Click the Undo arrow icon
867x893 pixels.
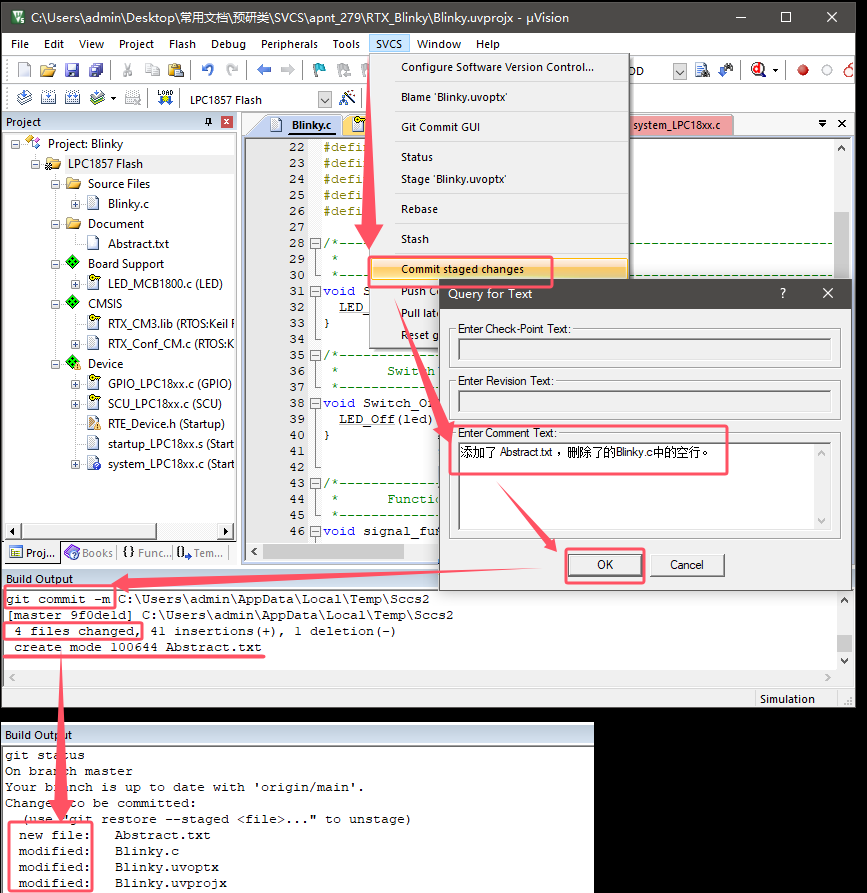coord(207,70)
